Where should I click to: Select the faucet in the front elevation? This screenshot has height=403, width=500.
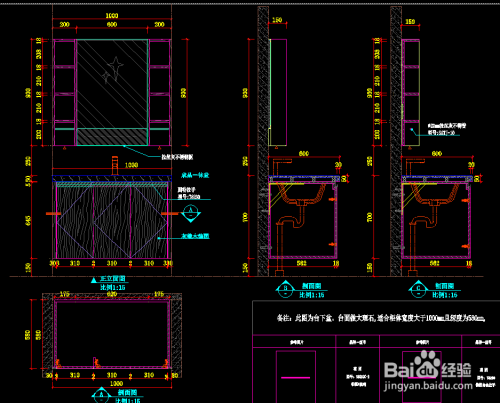pyautogui.click(x=115, y=165)
